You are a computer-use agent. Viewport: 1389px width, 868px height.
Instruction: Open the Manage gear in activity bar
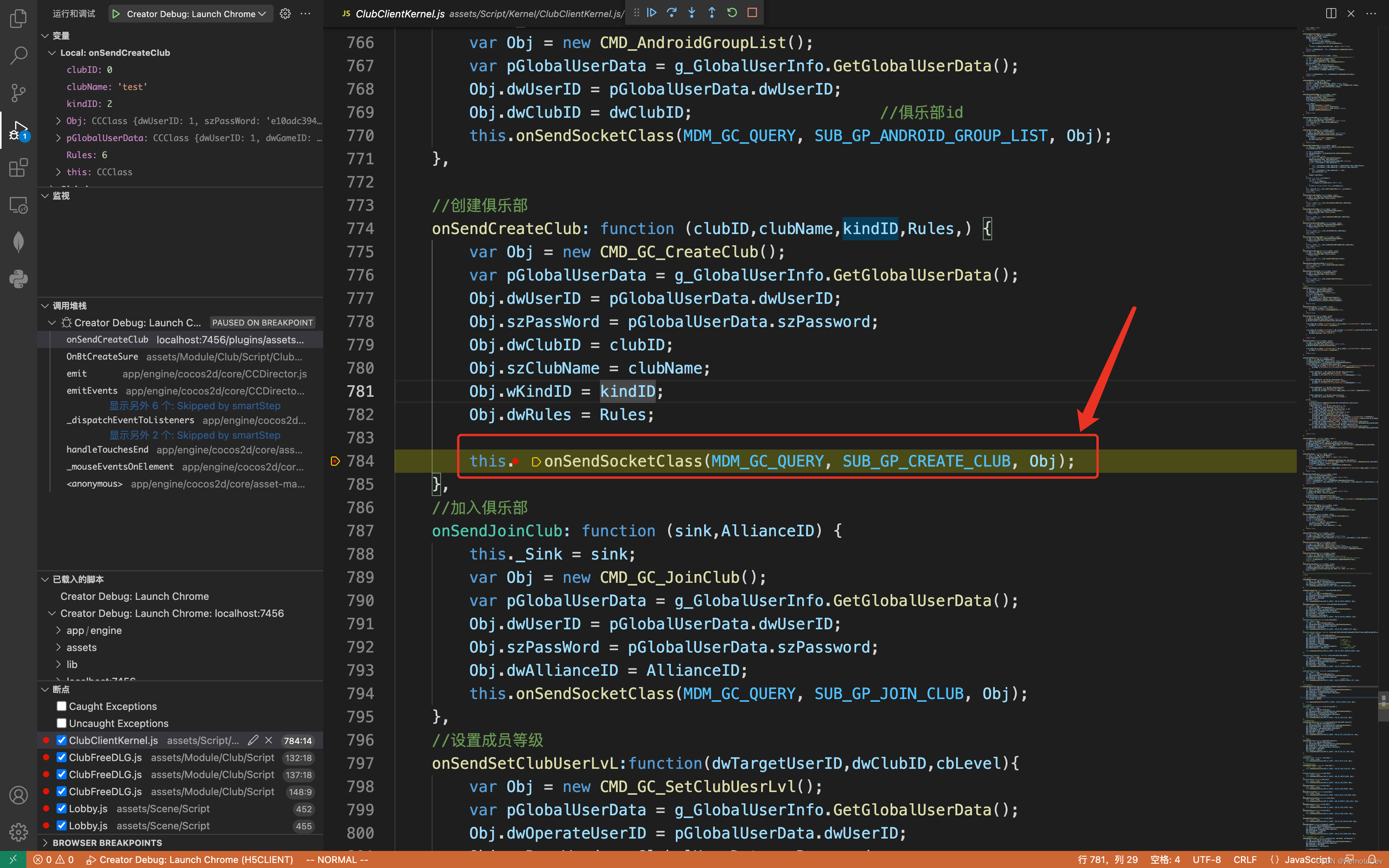coord(18,832)
